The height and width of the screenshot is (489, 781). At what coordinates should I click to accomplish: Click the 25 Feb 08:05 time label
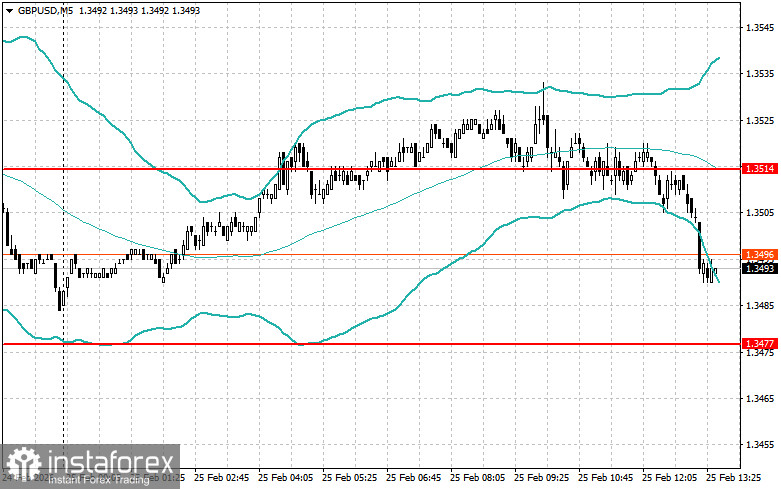478,478
